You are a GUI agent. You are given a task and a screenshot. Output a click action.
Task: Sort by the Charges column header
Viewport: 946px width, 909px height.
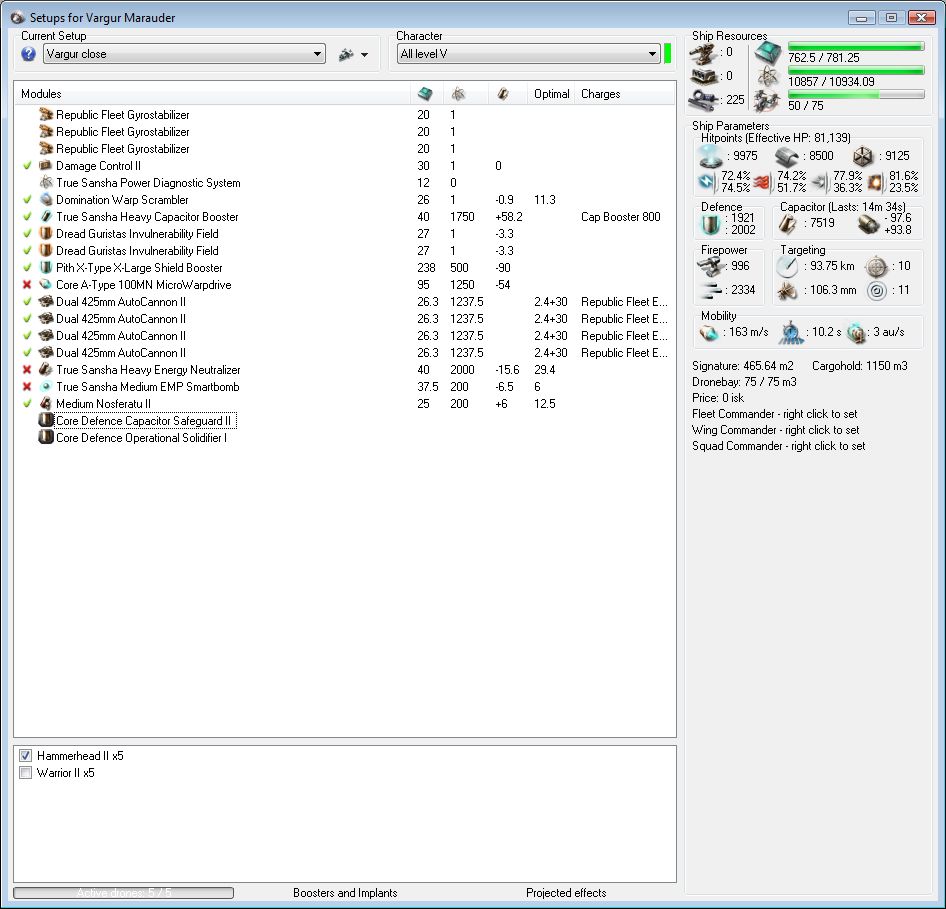pyautogui.click(x=600, y=93)
